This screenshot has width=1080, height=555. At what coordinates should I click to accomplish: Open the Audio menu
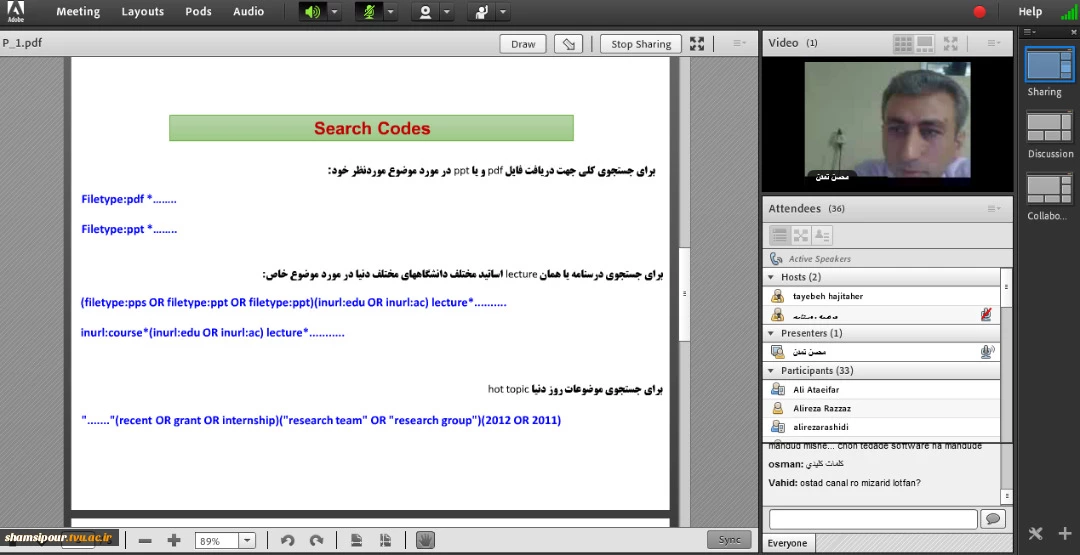pos(249,12)
